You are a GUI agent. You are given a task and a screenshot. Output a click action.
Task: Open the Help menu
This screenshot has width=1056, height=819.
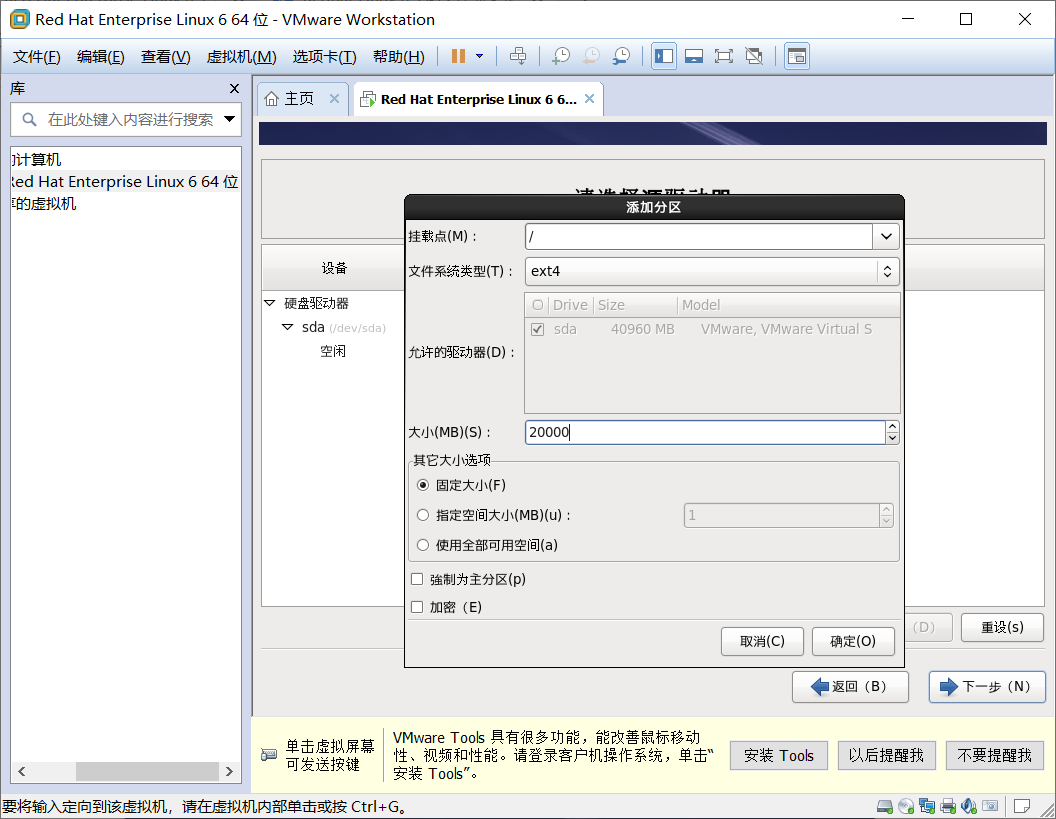coord(398,57)
